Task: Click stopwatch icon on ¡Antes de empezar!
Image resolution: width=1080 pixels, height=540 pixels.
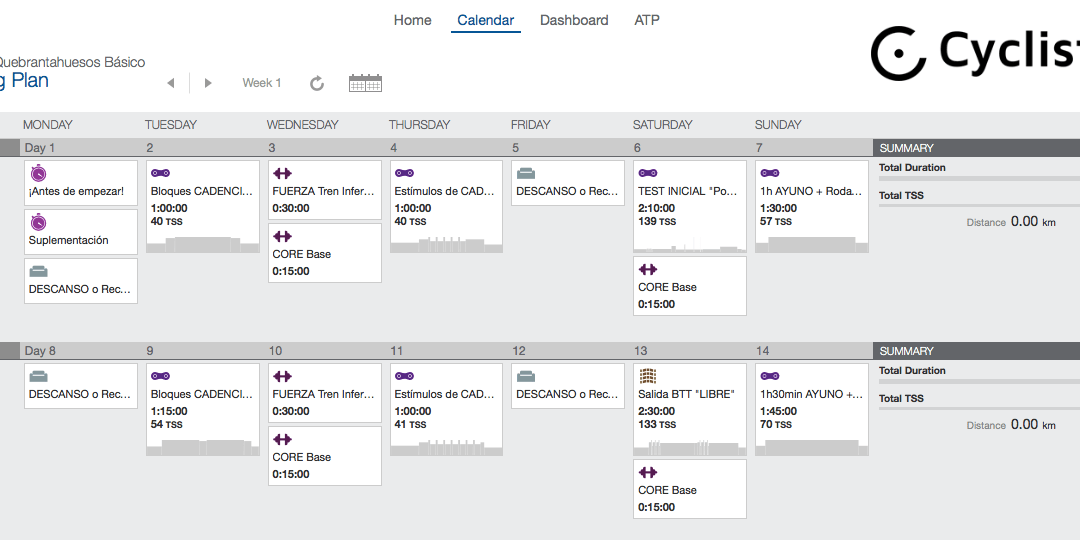Action: [39, 174]
